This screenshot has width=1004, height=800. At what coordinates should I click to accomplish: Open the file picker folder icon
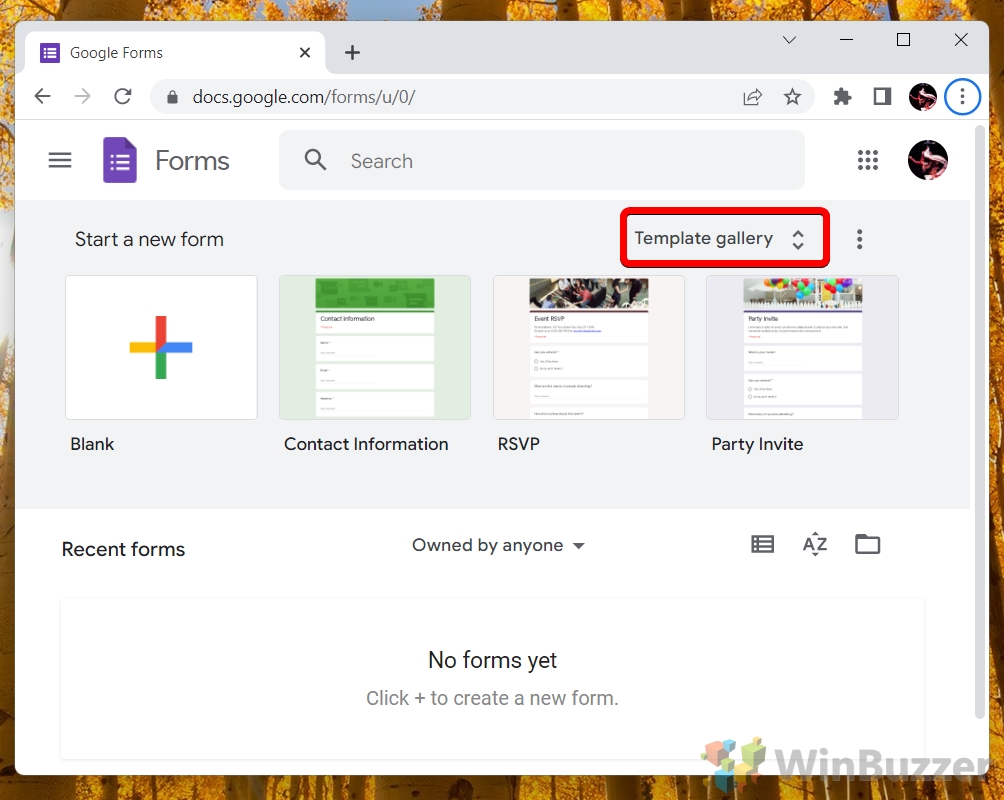coord(868,544)
